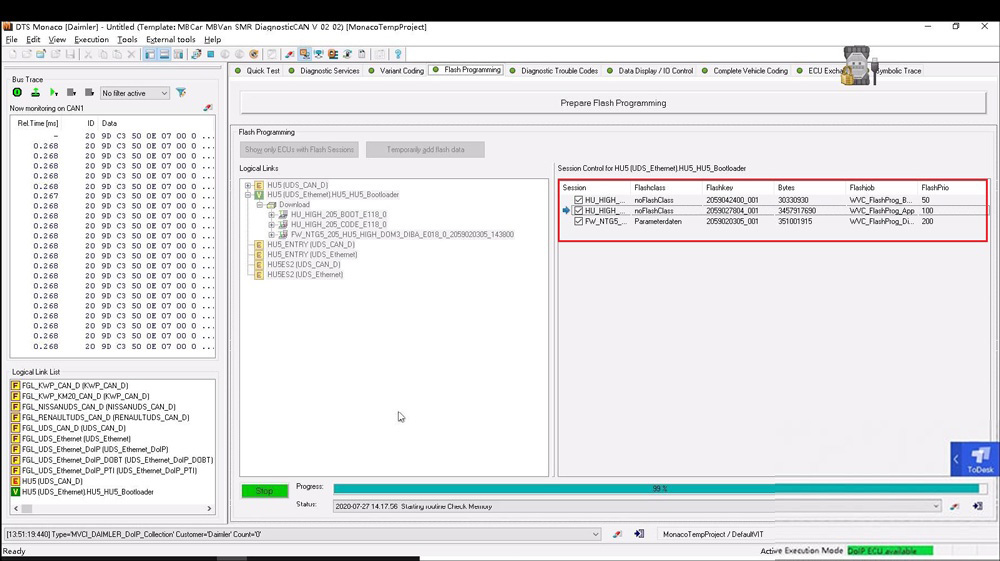Click 'DoIP ECU available' status indicator
Viewport: 1000px width, 561px height.
coord(890,551)
